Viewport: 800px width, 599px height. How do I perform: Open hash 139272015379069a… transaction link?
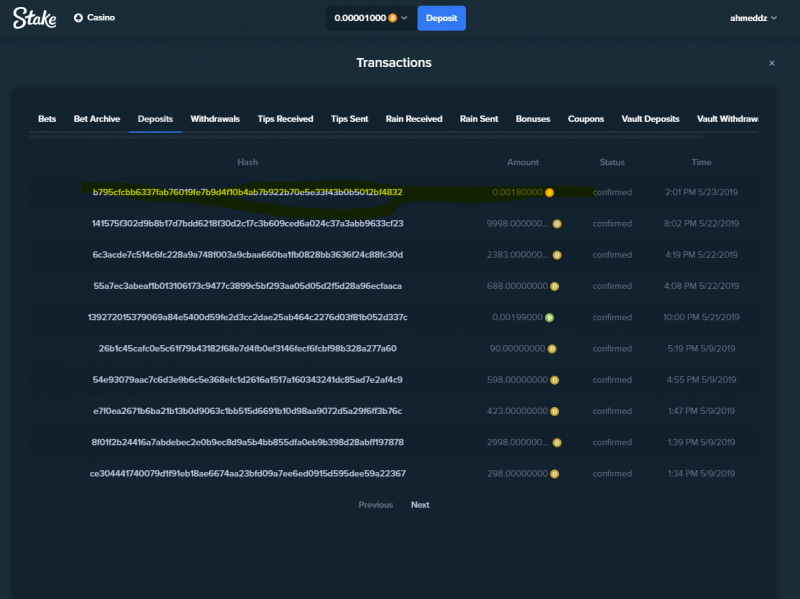[x=247, y=317]
